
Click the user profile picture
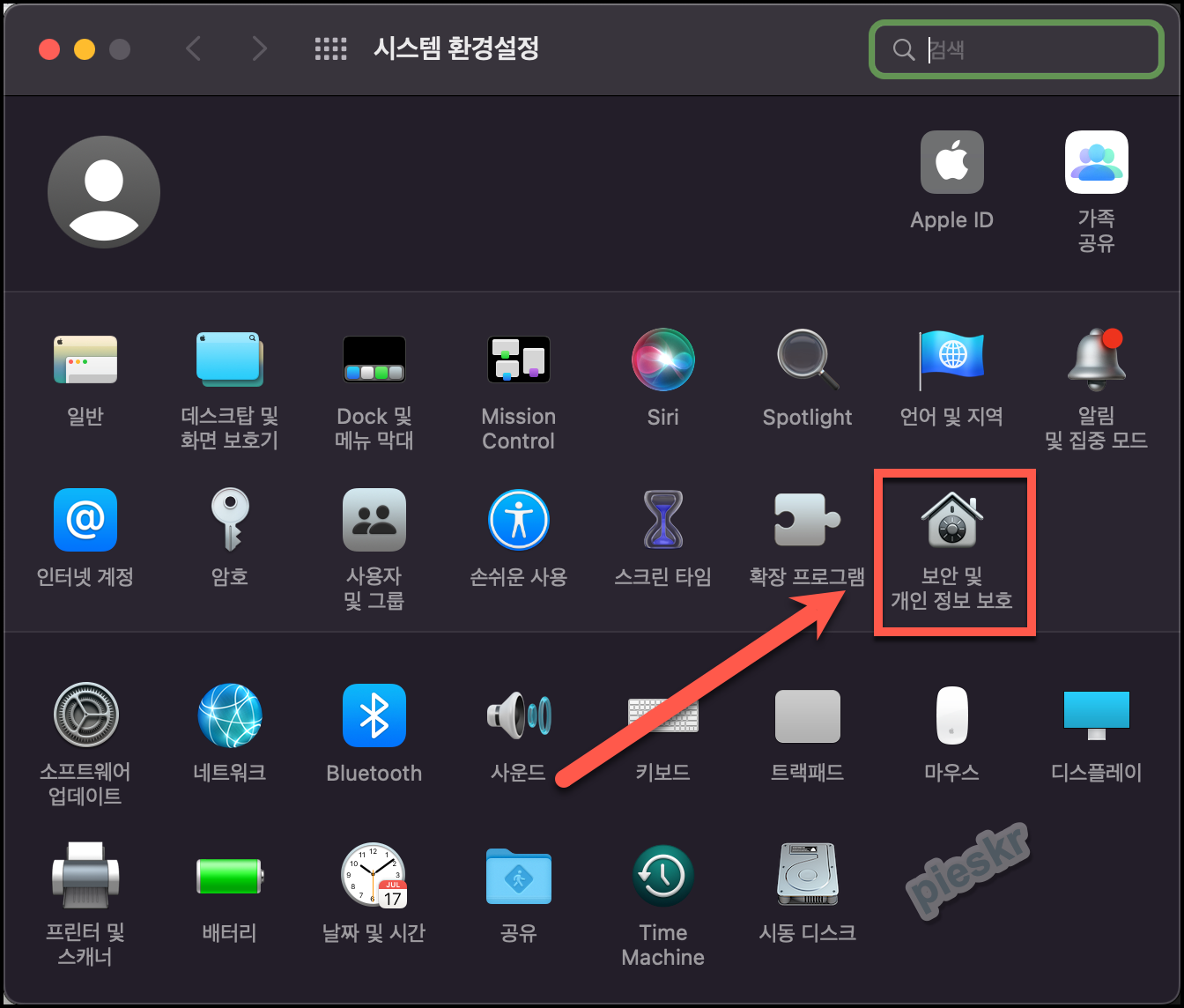coord(104,191)
